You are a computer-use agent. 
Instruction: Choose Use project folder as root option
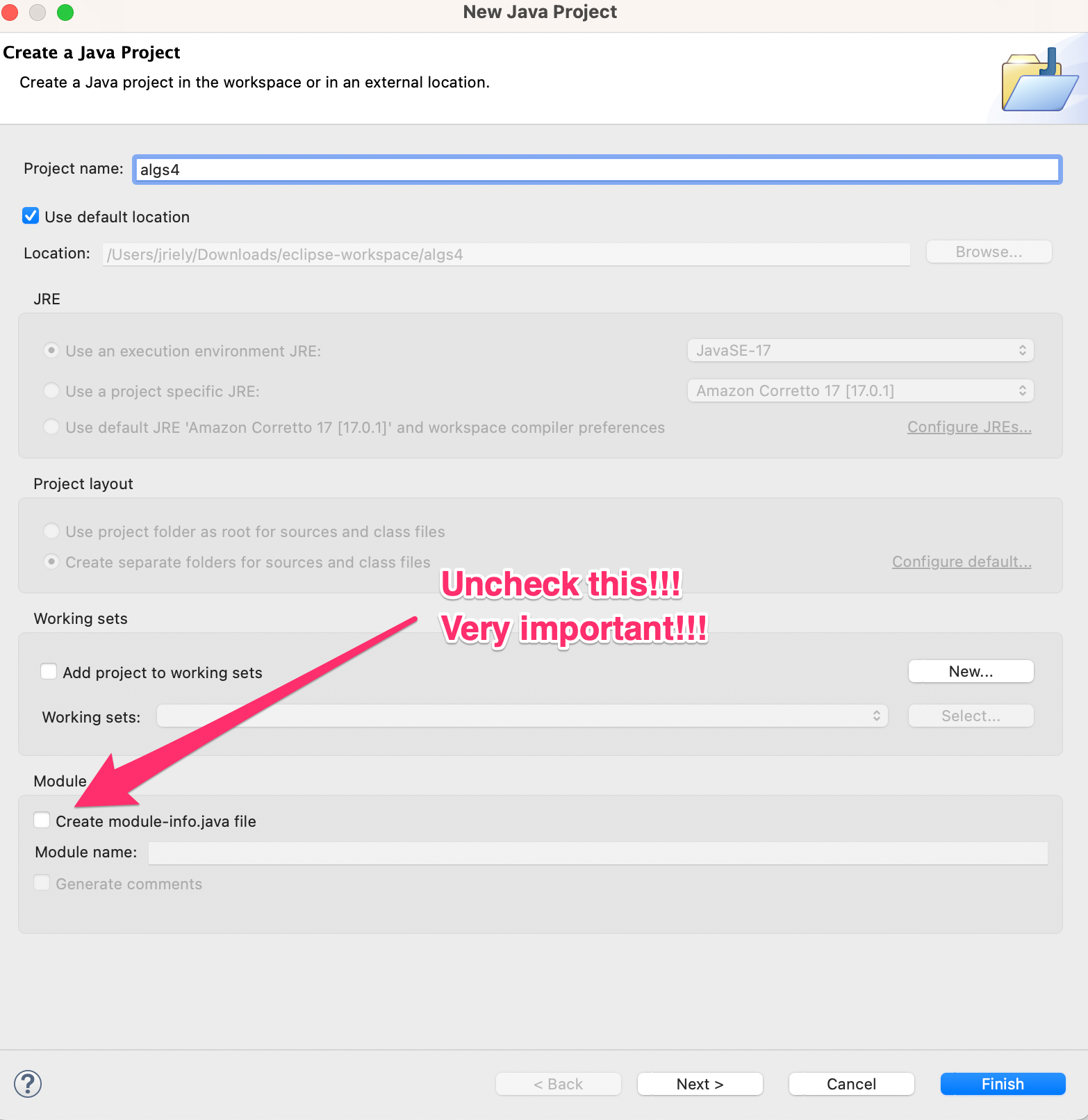(x=51, y=532)
